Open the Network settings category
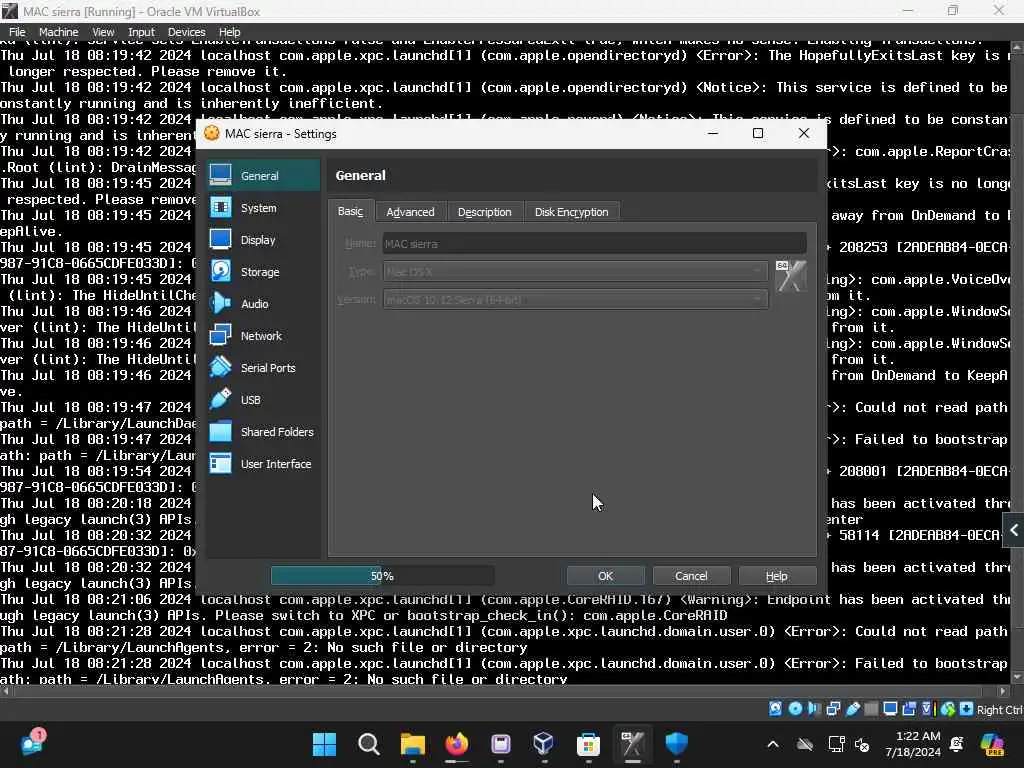This screenshot has width=1024, height=768. point(264,336)
